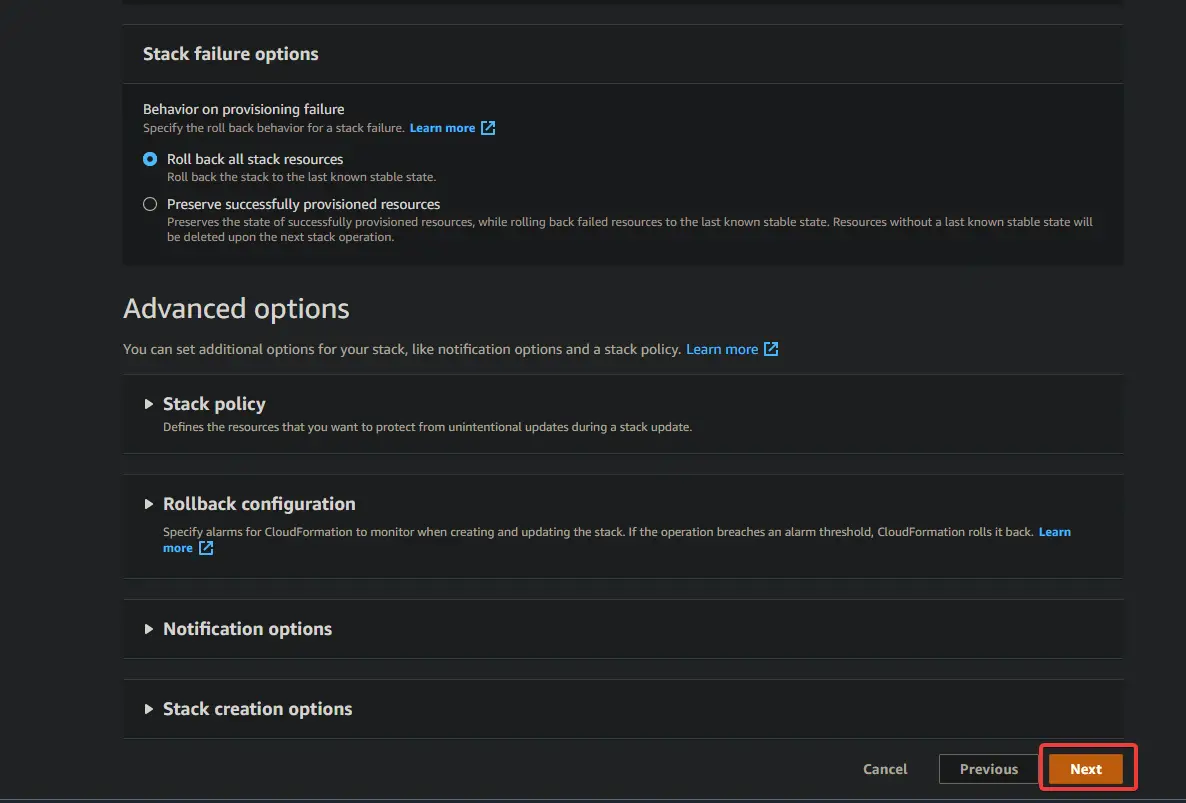
Task: Click the Stack creation options section label
Action: tap(257, 709)
